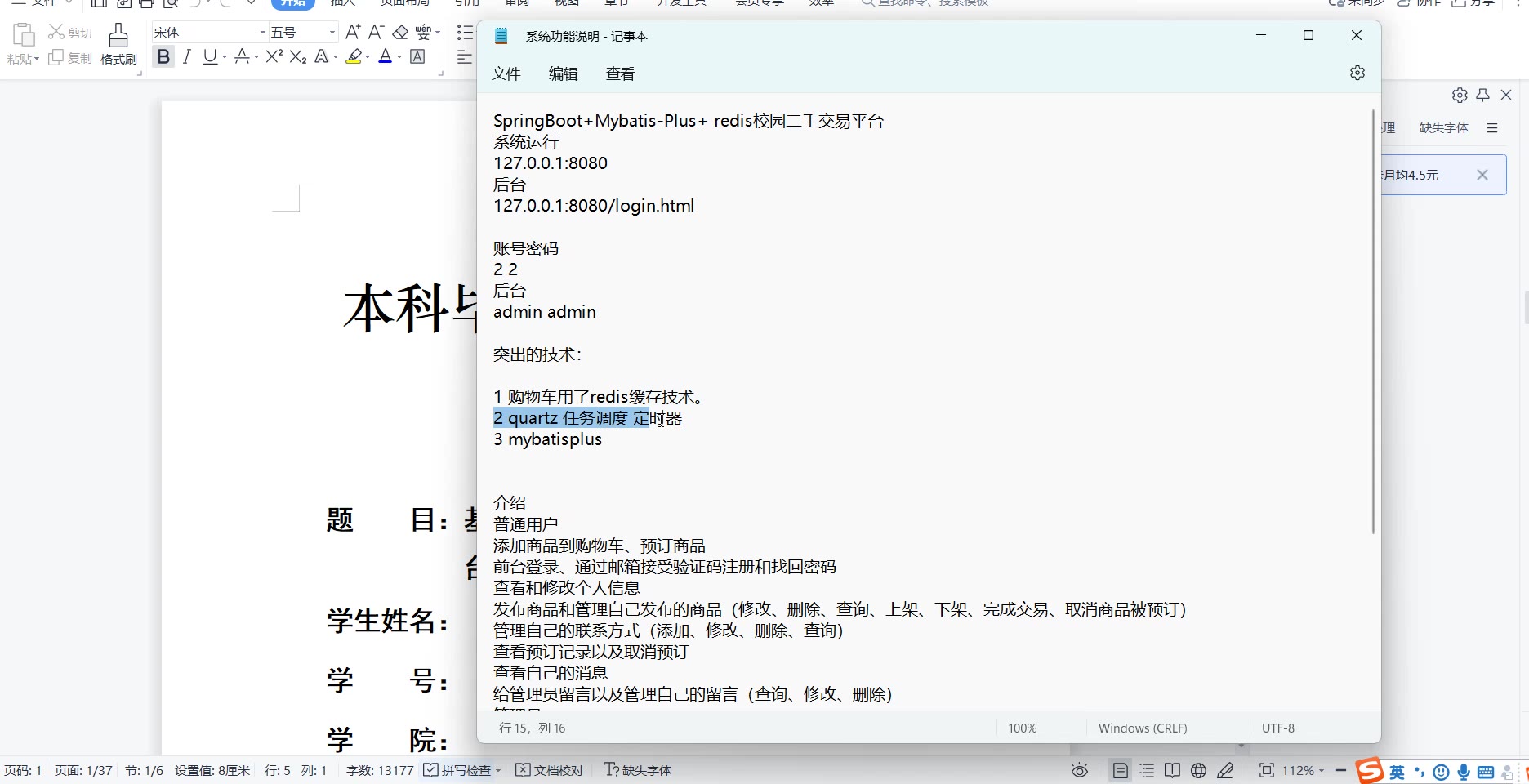
Task: Click the strikethrough A icon
Action: 242,57
